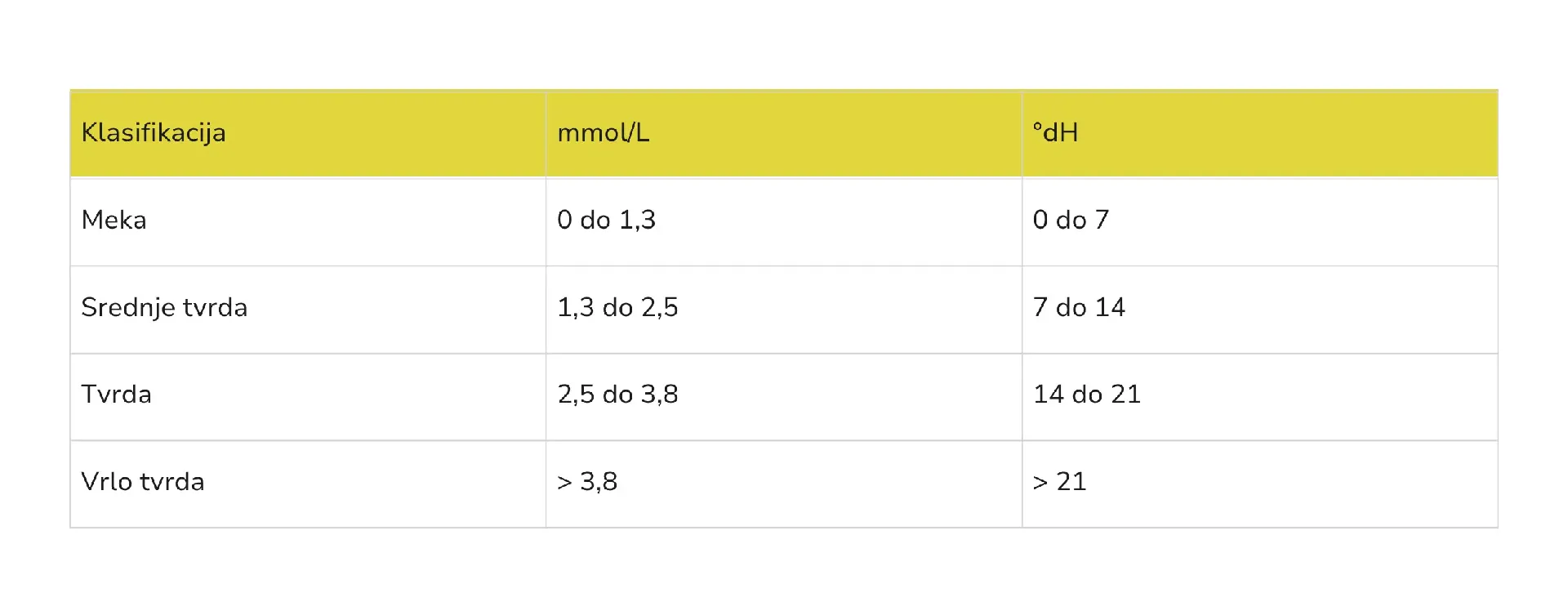Select the Meka classification cell
1568x611 pixels.
[x=114, y=220]
